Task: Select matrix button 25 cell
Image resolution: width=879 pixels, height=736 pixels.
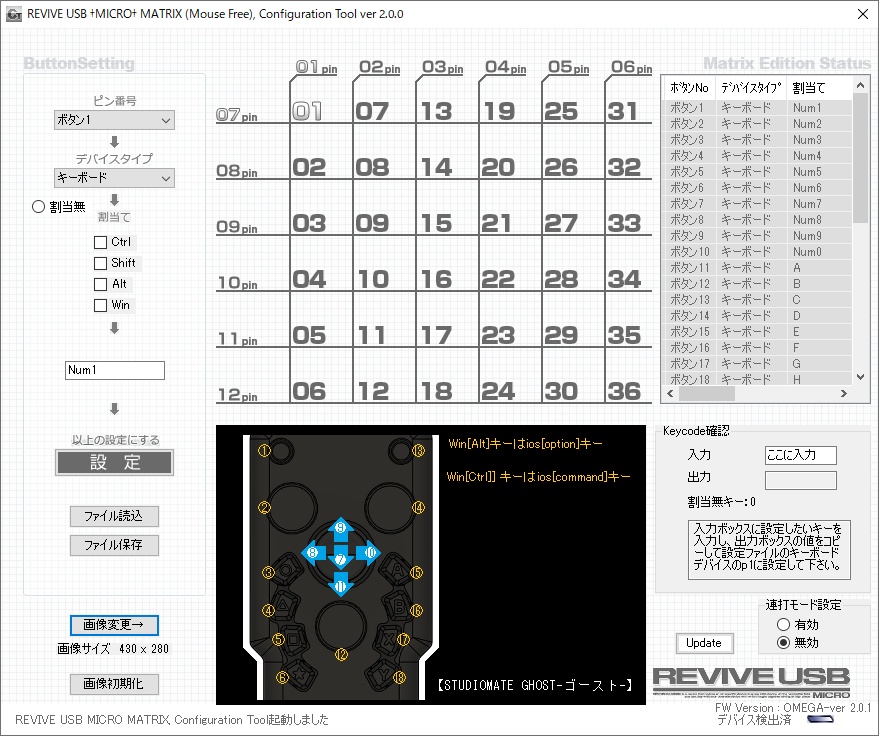Action: click(x=561, y=111)
